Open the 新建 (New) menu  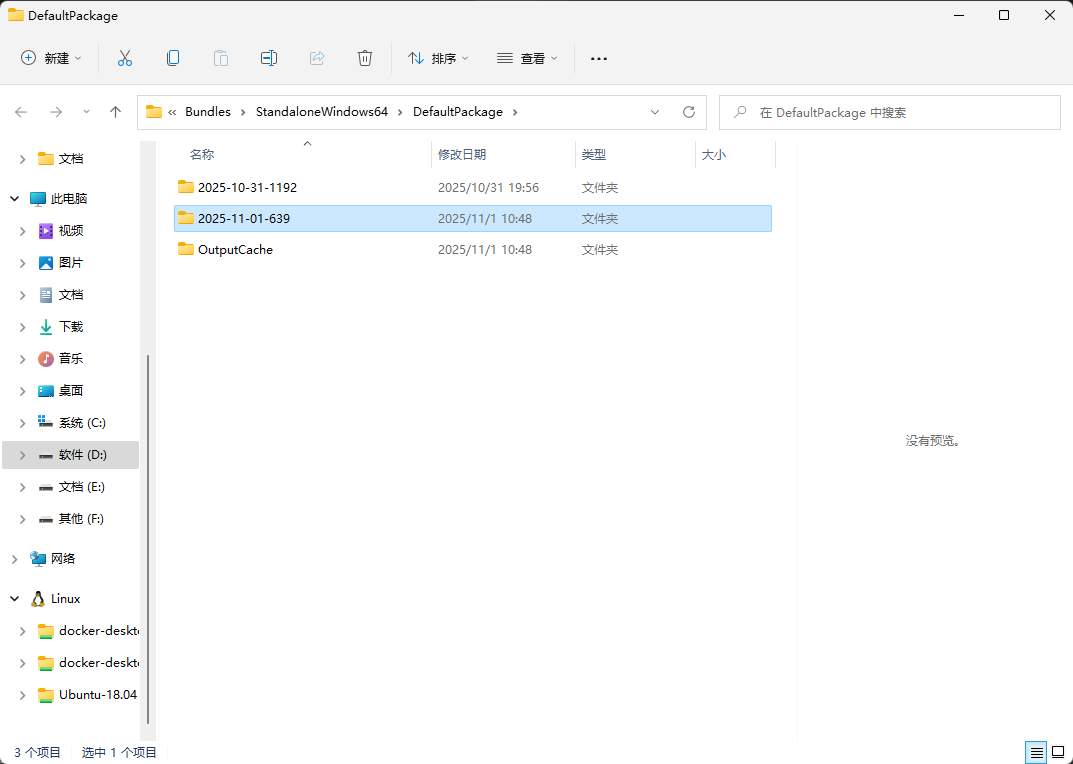[x=51, y=58]
